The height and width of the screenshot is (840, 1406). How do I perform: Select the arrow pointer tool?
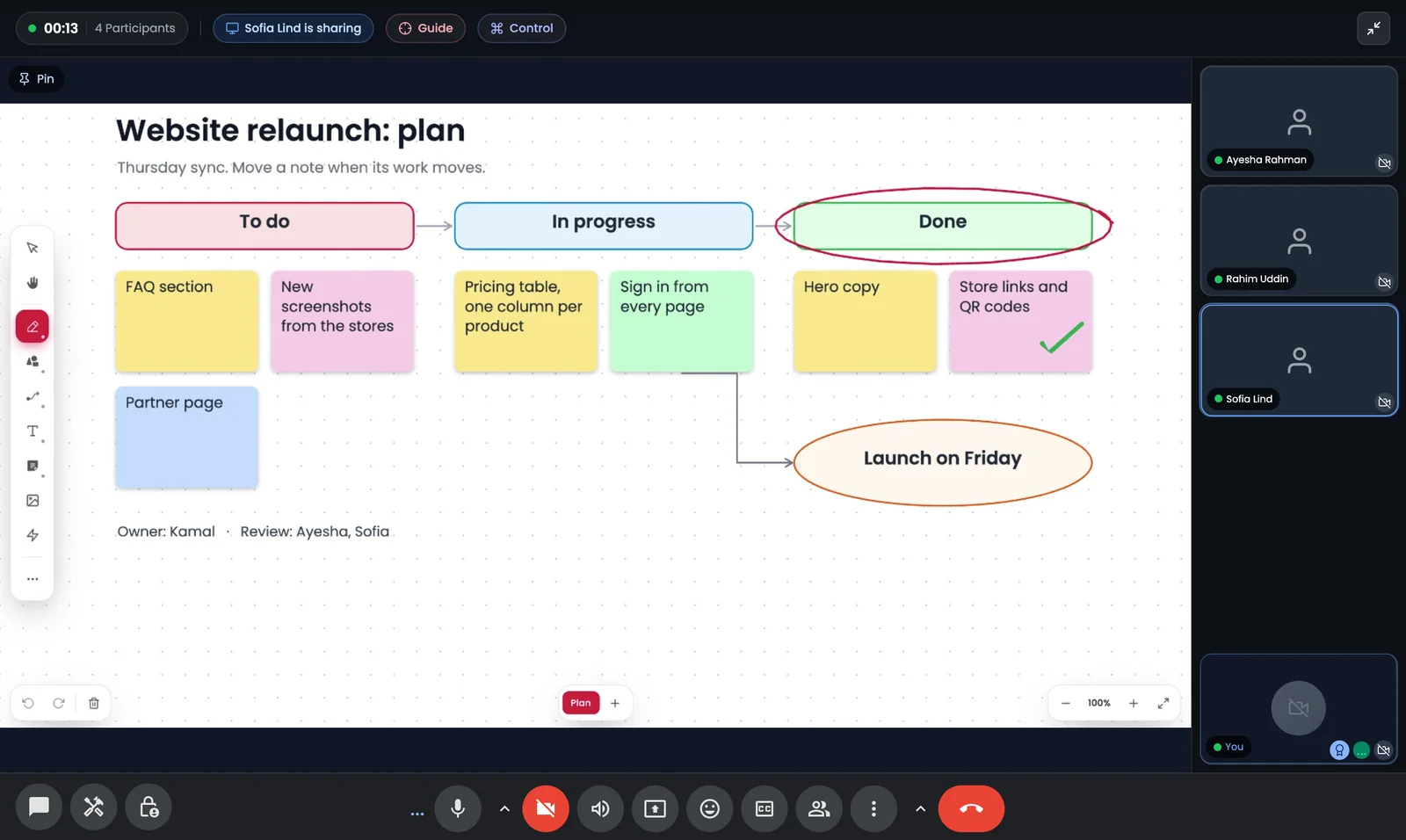(33, 248)
